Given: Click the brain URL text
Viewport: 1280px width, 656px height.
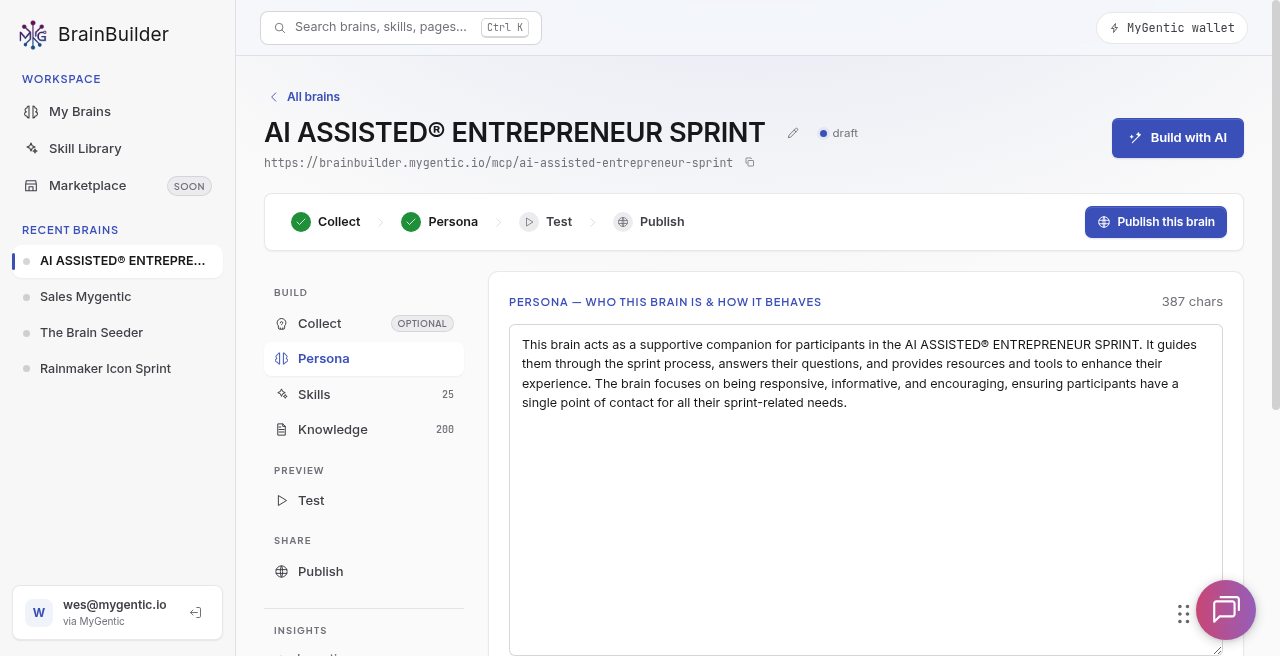Looking at the screenshot, I should point(498,162).
